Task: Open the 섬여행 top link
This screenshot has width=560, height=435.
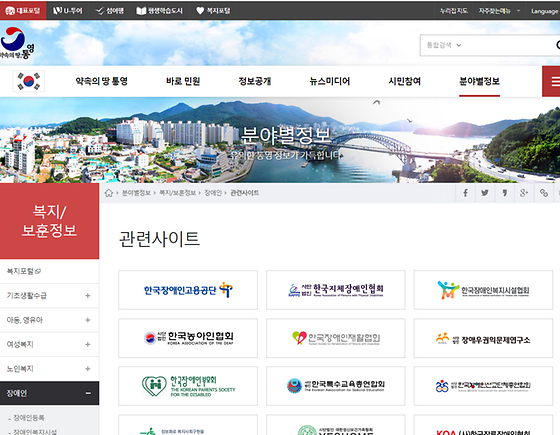Action: [110, 11]
